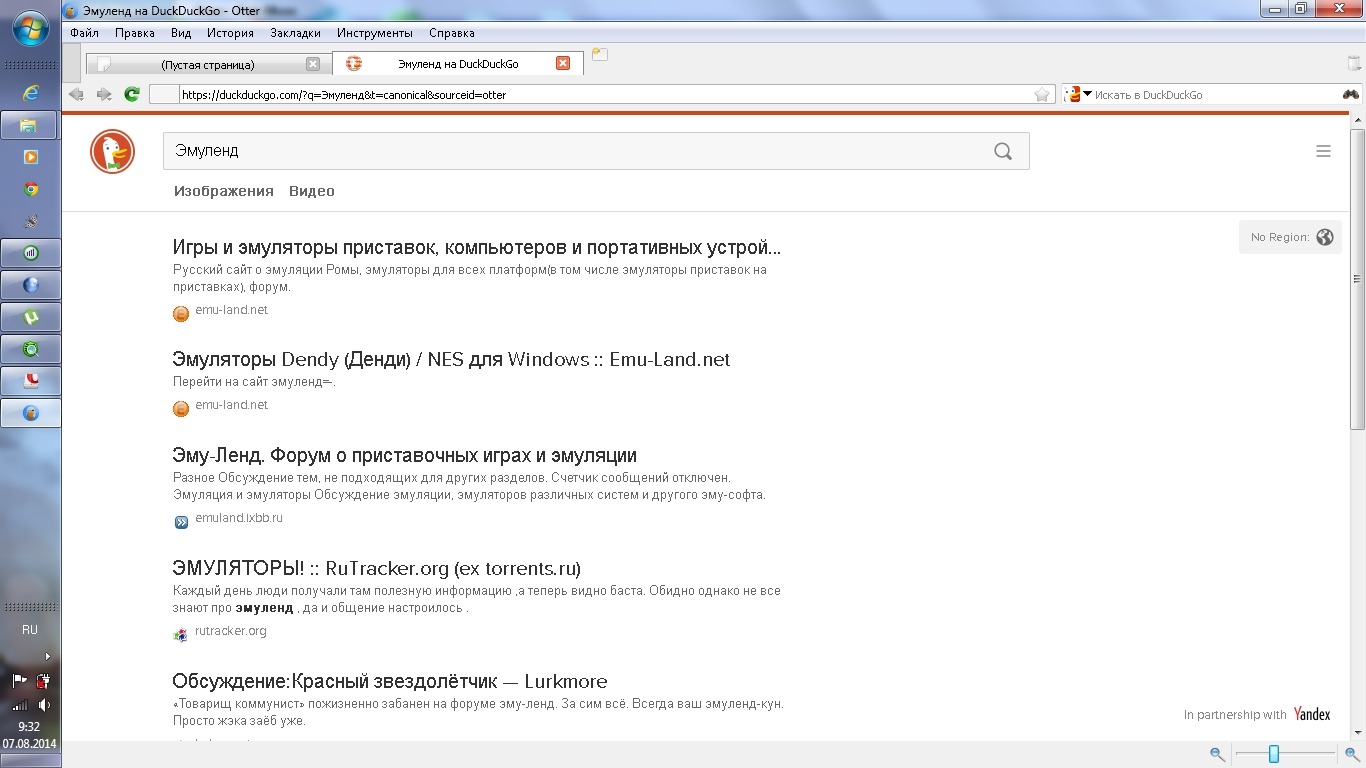Viewport: 1366px width, 768px height.
Task: Open a new tab with the folder-plus icon
Action: (x=600, y=54)
